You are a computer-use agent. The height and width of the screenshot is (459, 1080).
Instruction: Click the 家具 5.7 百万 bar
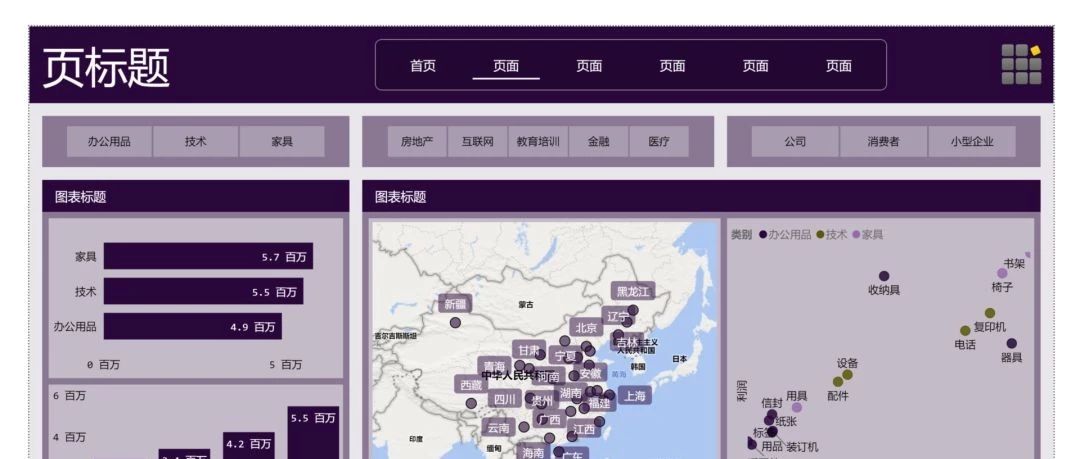tap(208, 256)
